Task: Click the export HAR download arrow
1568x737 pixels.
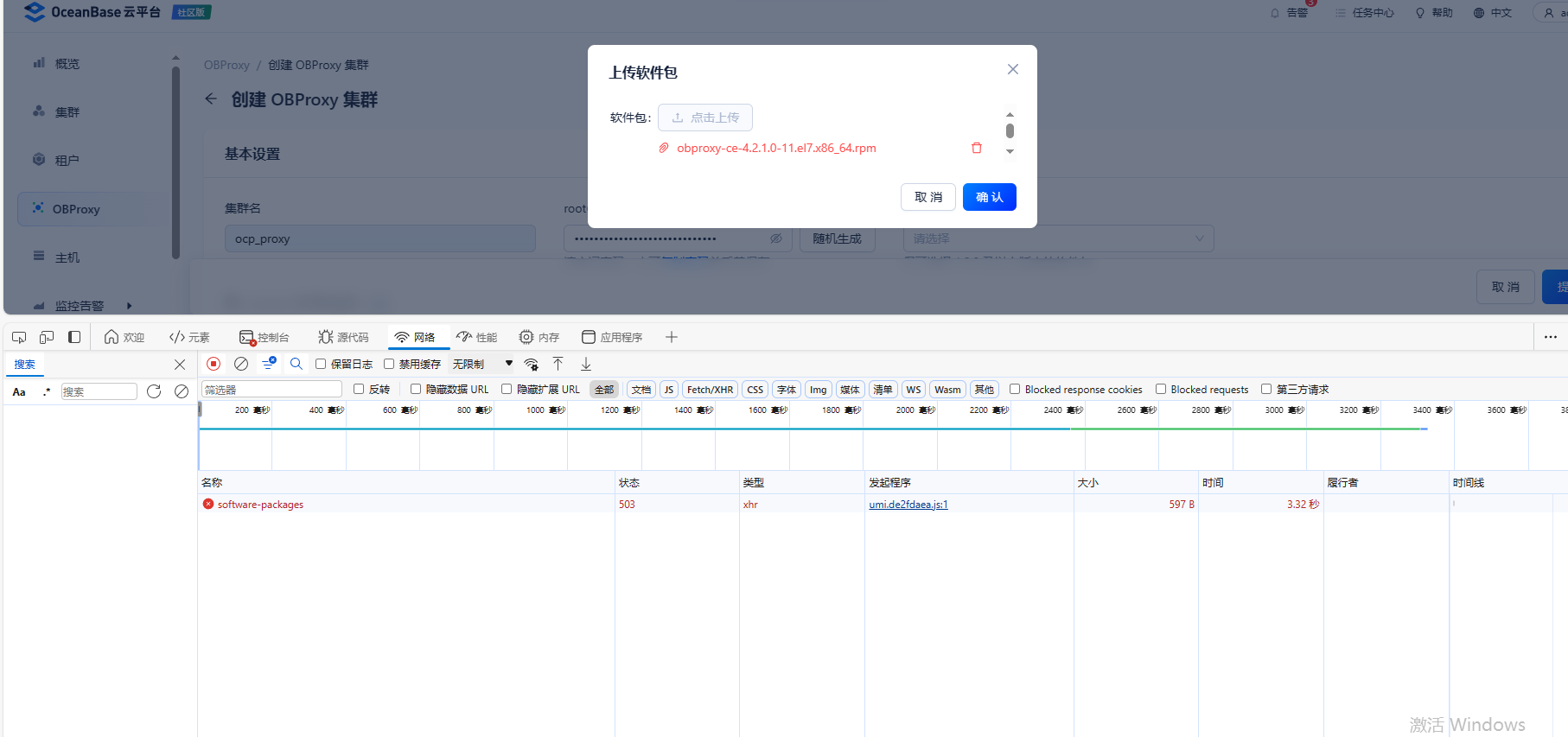Action: pos(586,364)
